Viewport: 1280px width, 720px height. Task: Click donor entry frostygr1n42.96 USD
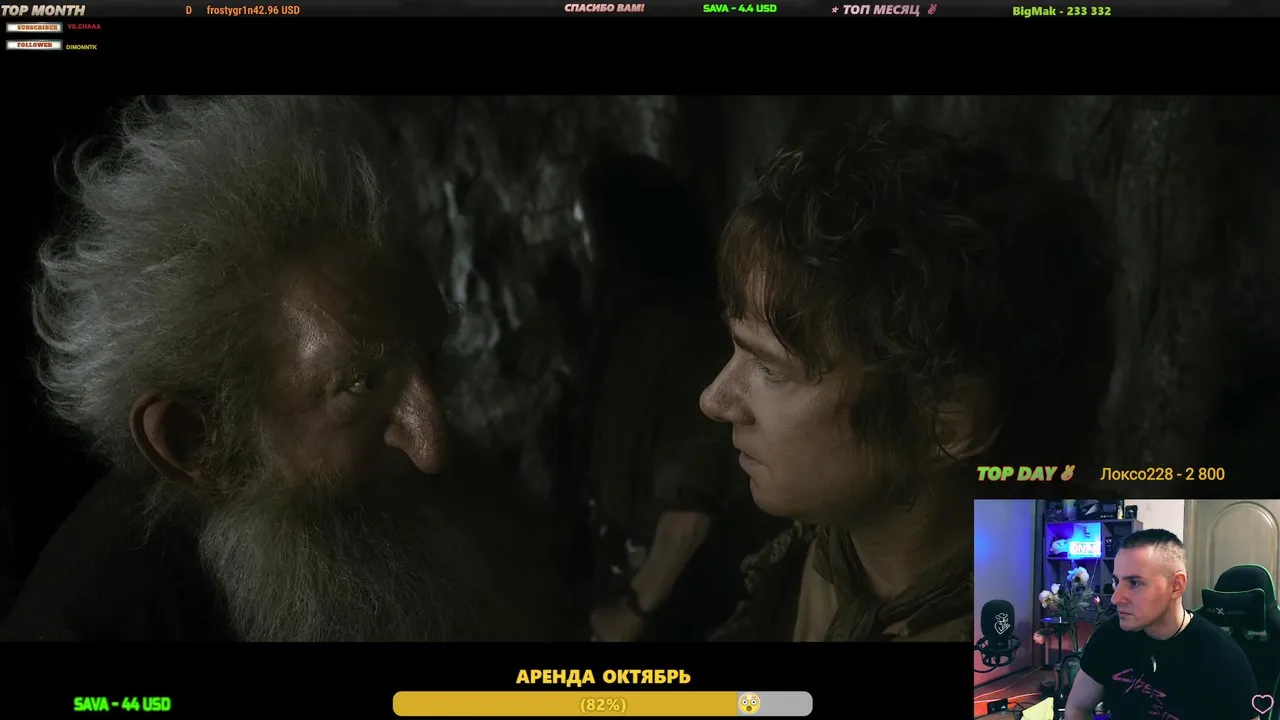coord(253,10)
